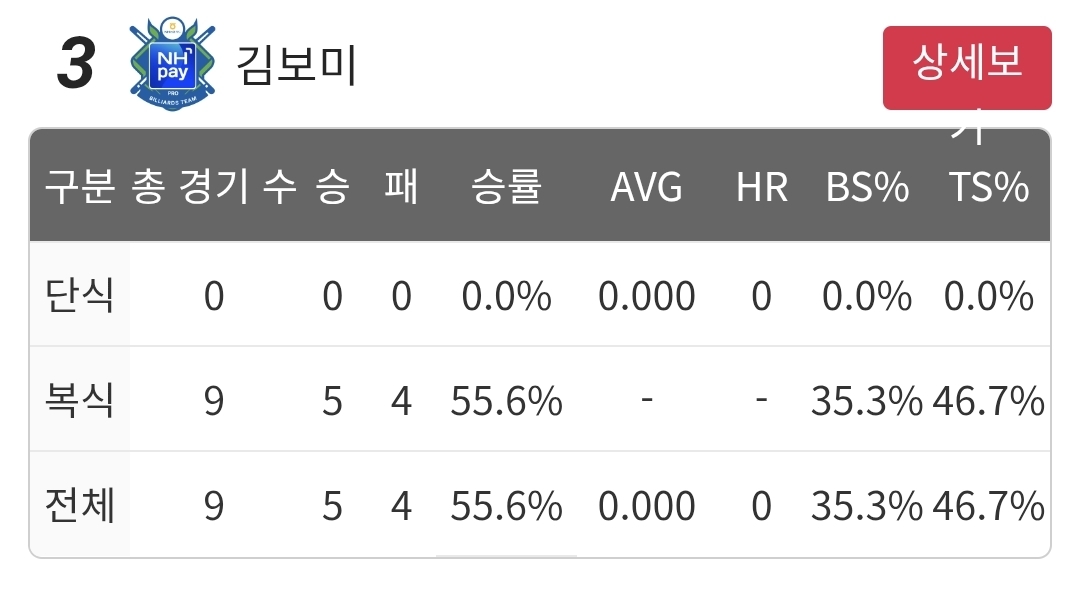Viewport: 1080px width, 589px height.
Task: Select the 단식 row label
Action: [79, 296]
